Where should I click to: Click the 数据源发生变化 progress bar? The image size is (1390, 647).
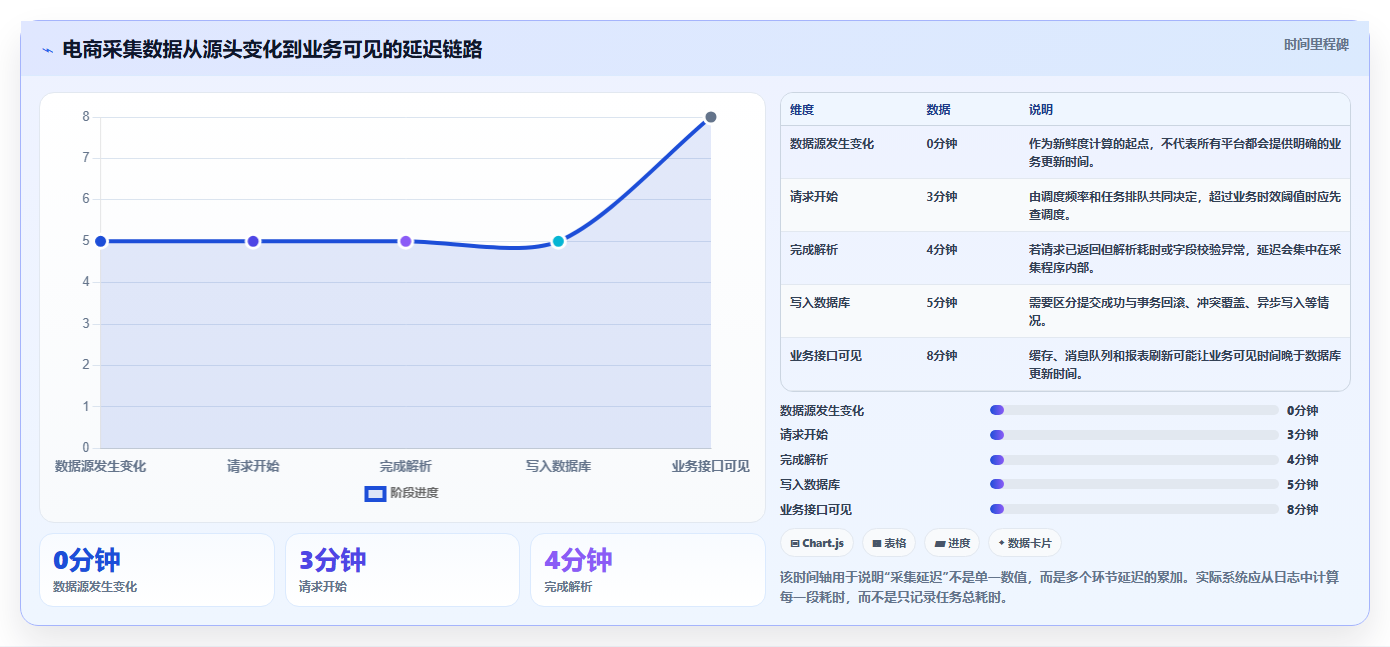(x=1134, y=410)
